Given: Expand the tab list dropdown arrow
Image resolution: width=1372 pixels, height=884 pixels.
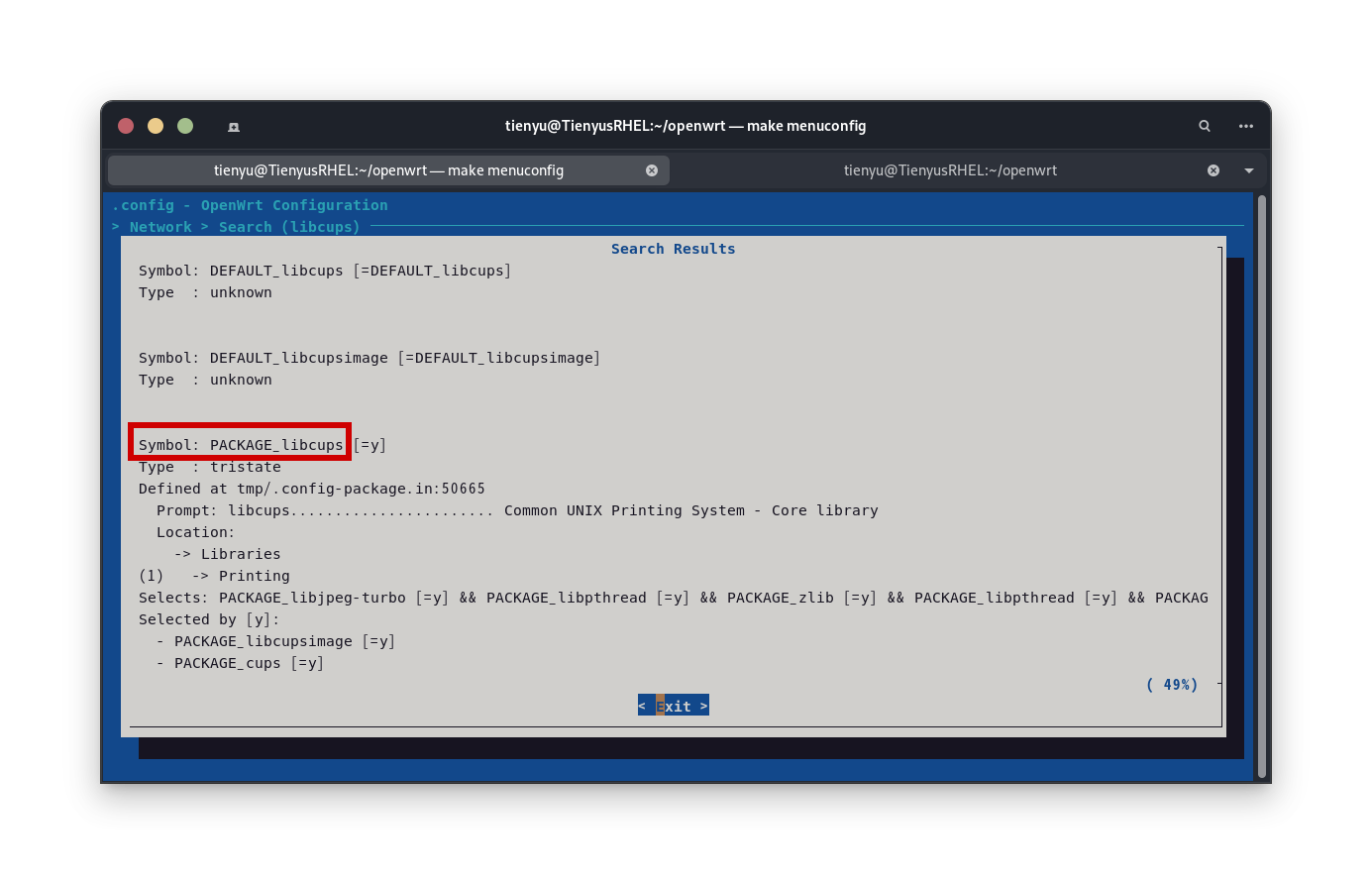Looking at the screenshot, I should [1249, 170].
